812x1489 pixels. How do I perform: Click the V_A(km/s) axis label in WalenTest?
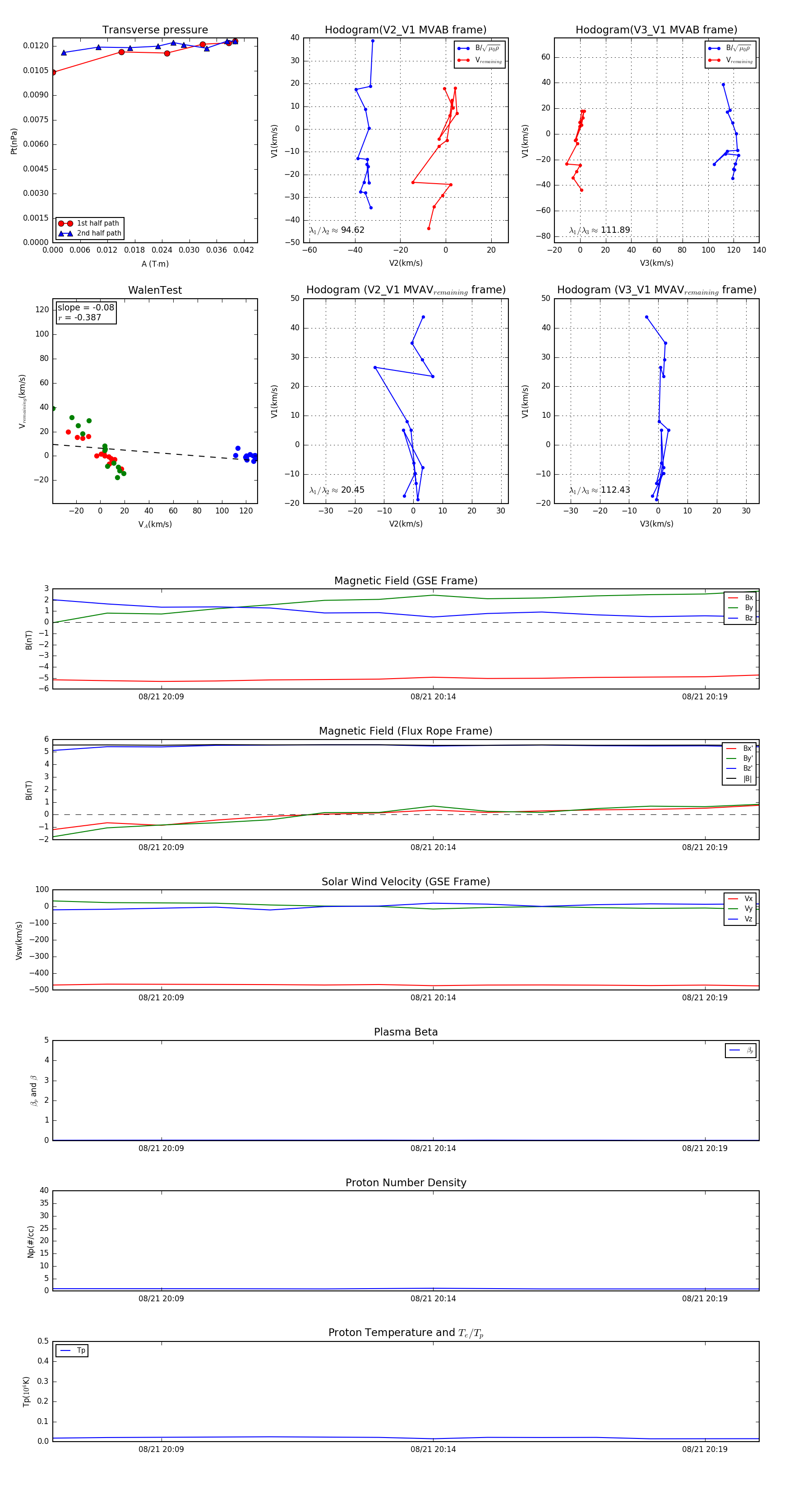(x=155, y=524)
